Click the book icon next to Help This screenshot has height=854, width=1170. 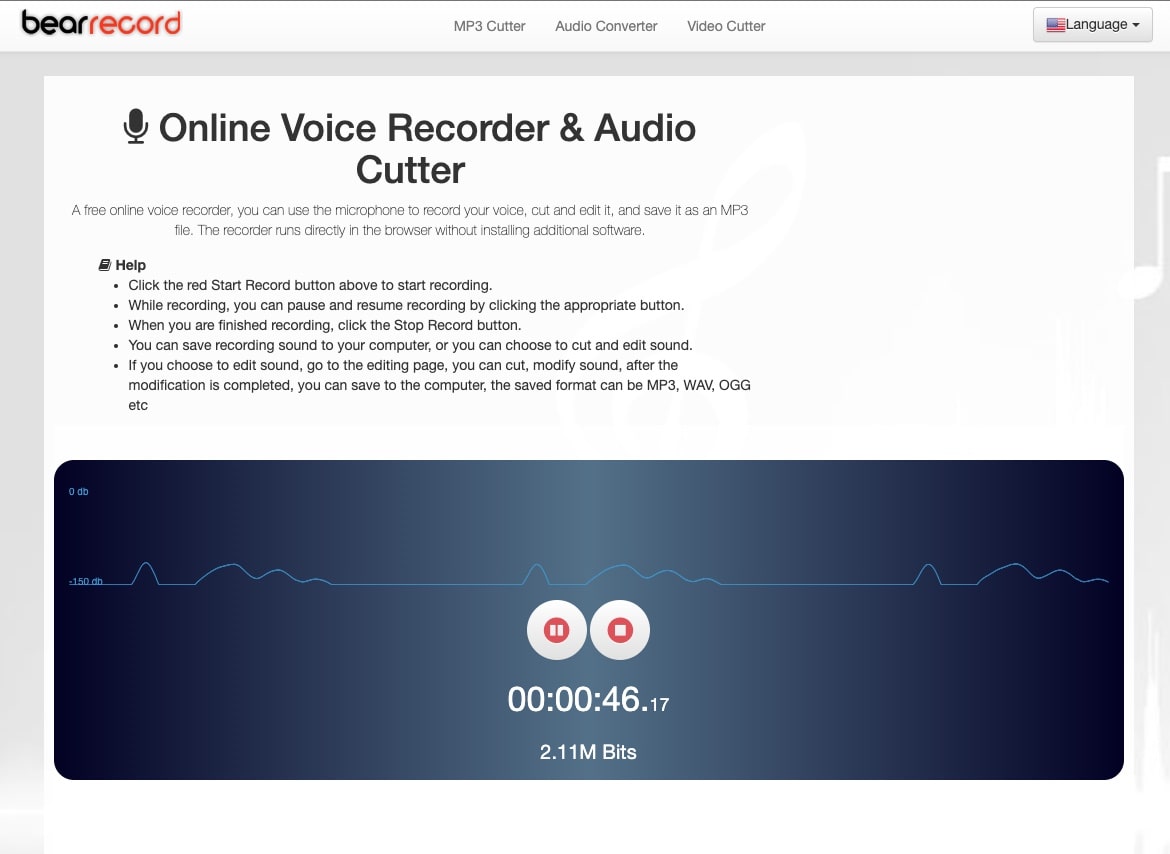point(105,264)
